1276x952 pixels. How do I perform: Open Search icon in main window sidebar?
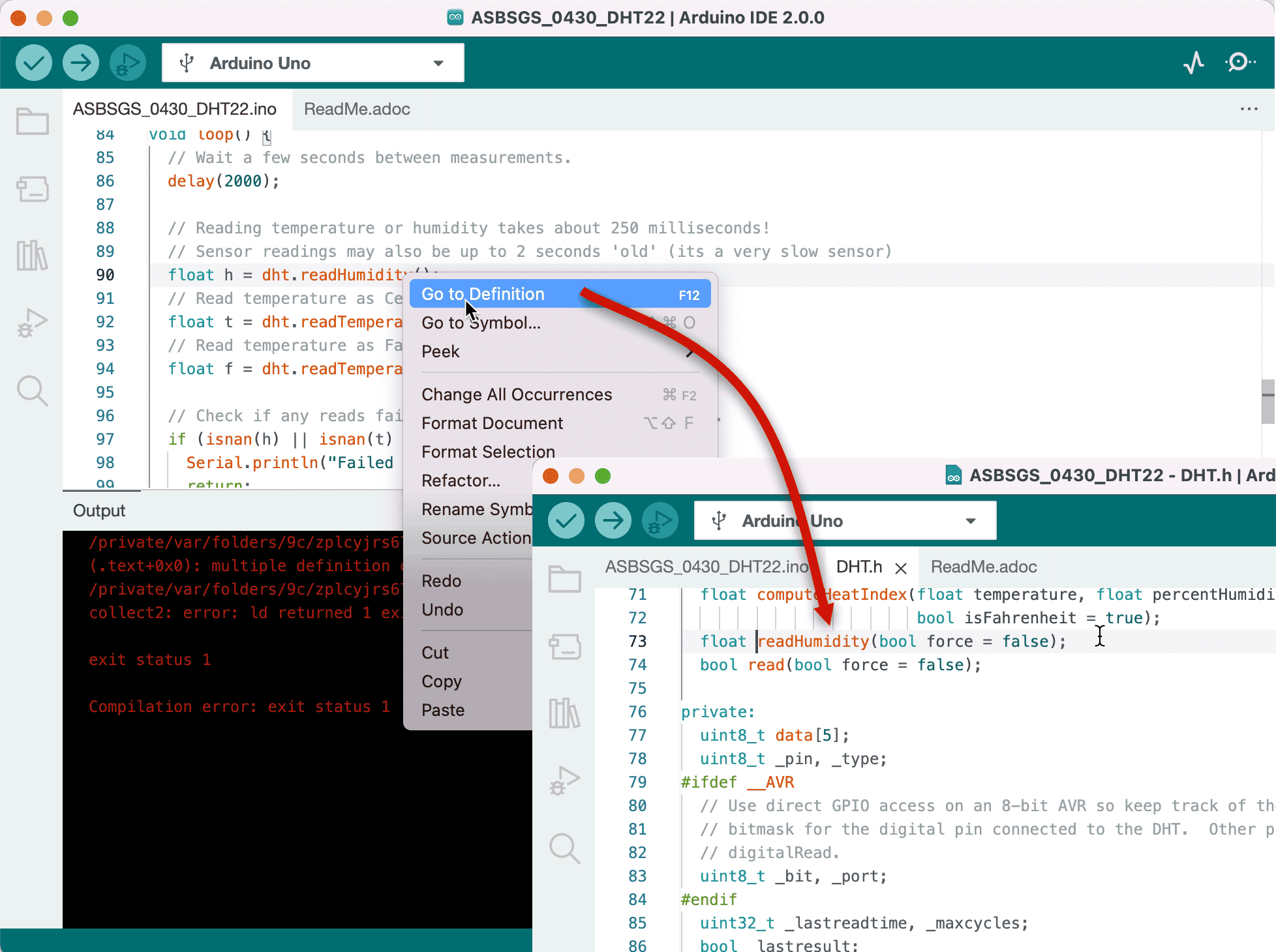(x=32, y=391)
